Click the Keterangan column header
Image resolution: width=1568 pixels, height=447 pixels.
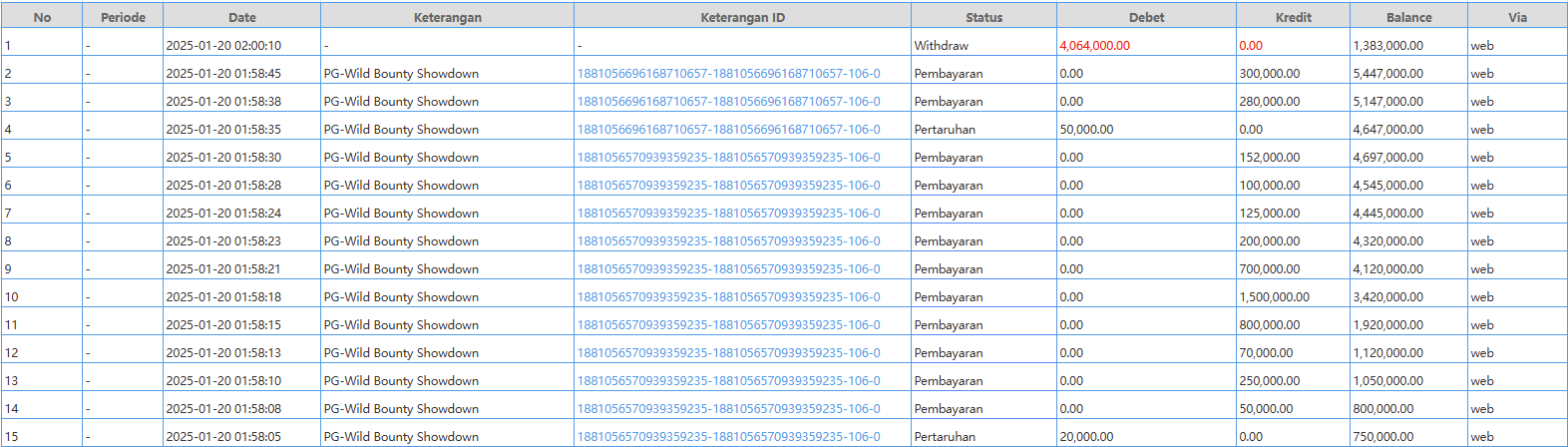click(x=448, y=17)
